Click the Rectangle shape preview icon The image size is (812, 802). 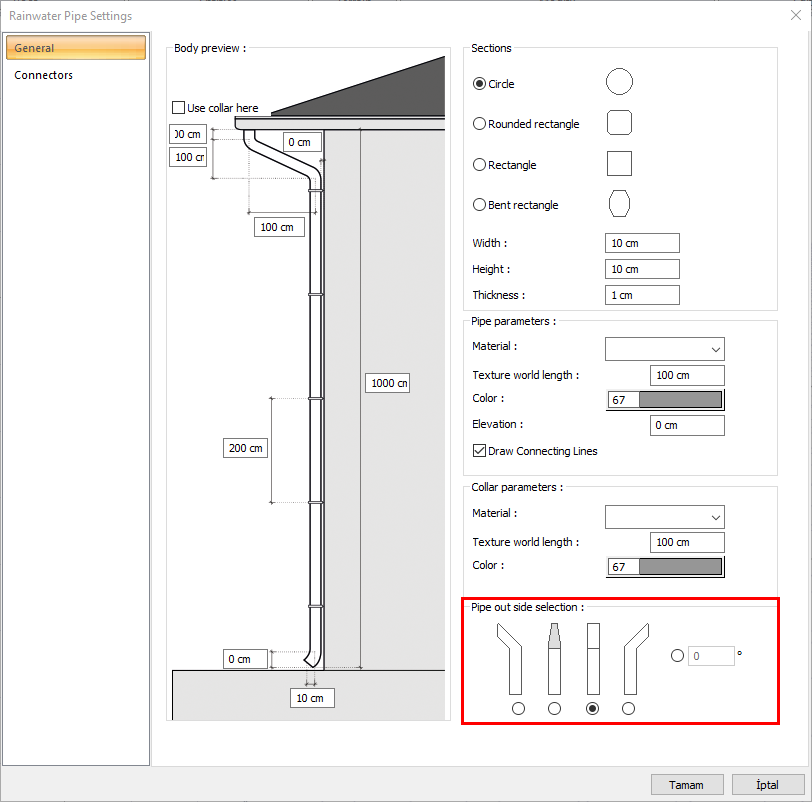tap(618, 163)
